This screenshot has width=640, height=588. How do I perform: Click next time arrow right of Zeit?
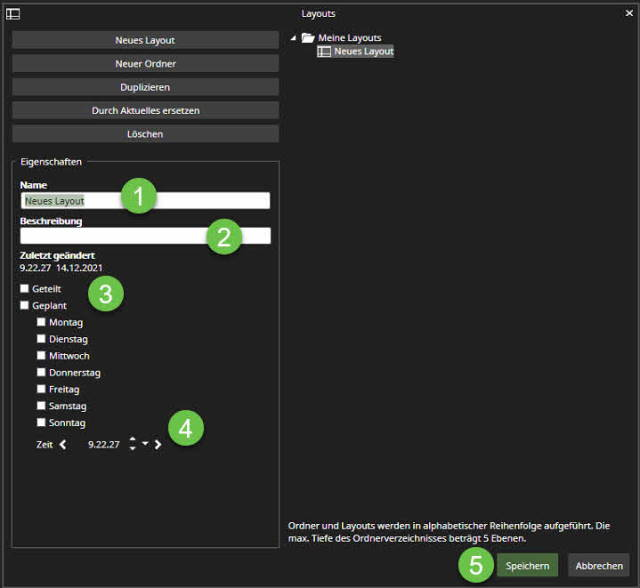pyautogui.click(x=158, y=444)
